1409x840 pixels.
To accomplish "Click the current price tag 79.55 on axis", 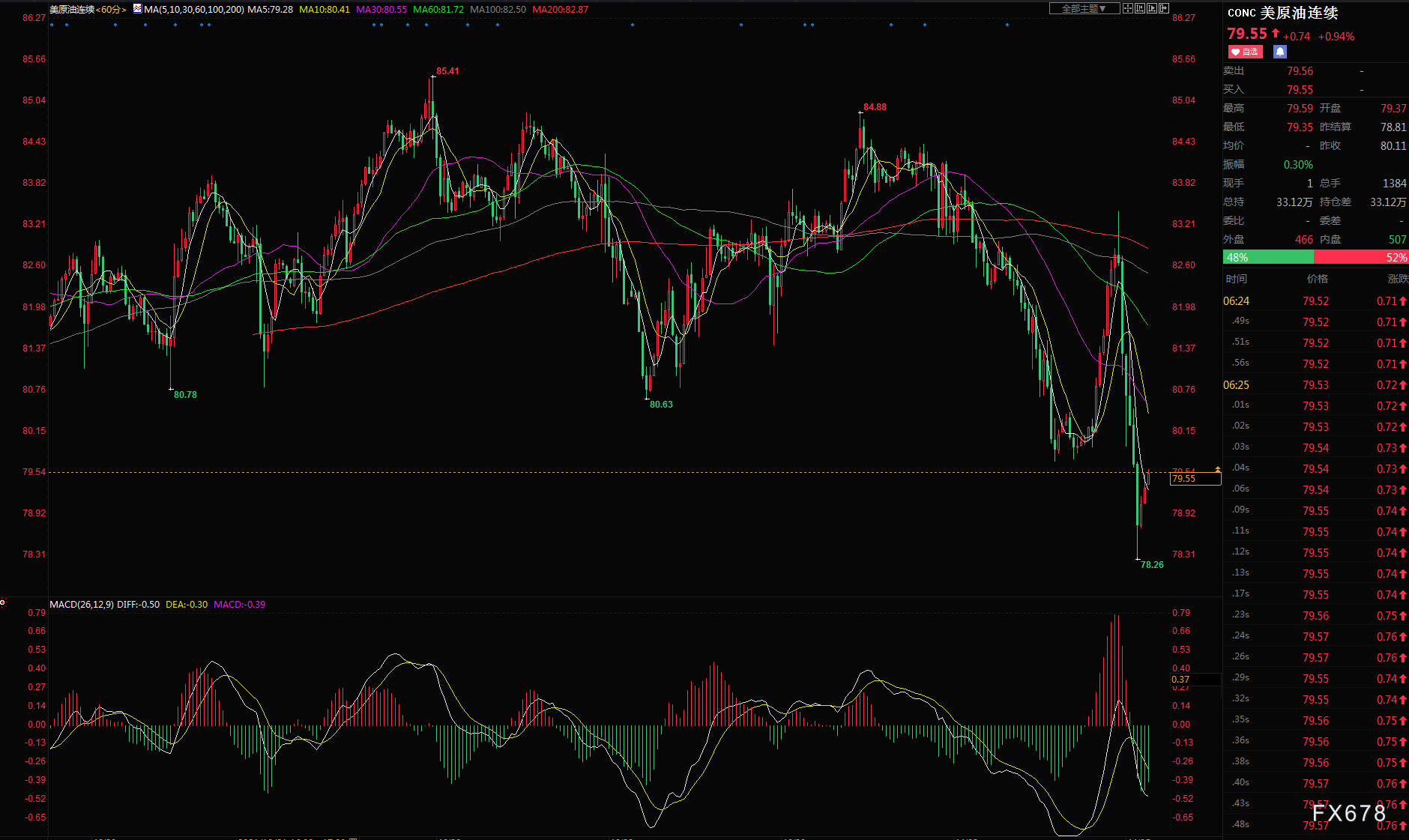I will pyautogui.click(x=1195, y=479).
